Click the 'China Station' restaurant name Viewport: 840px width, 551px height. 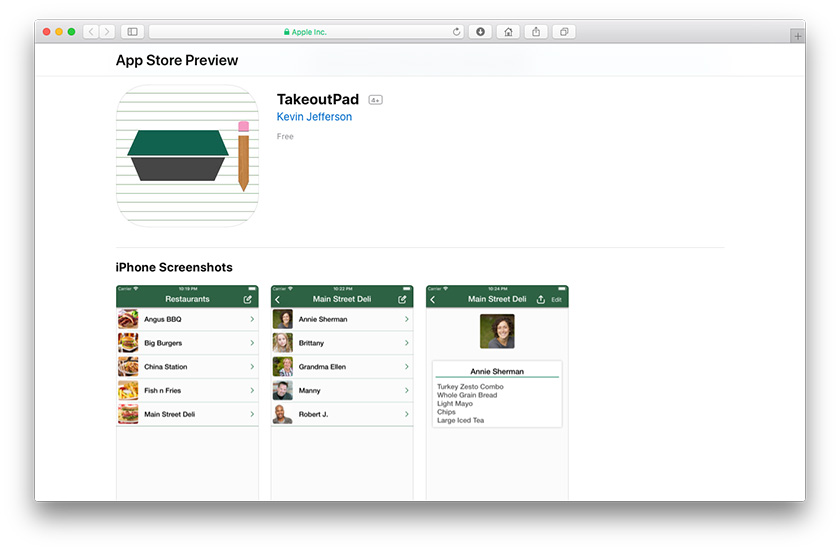(166, 367)
